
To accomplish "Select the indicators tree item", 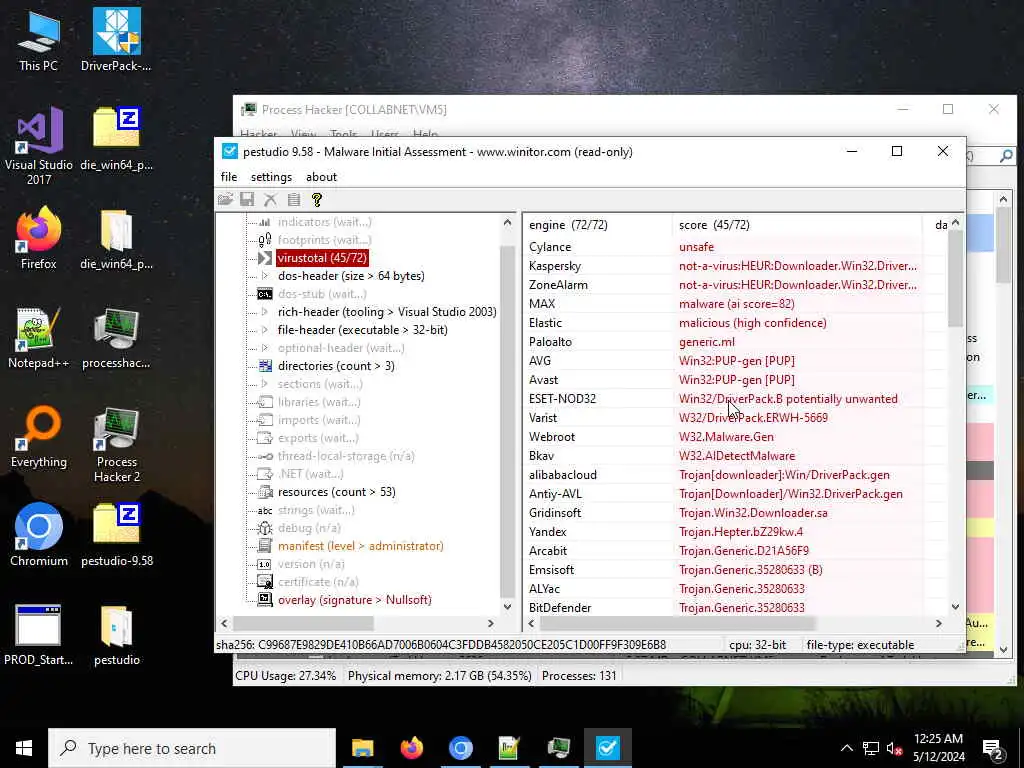I will [324, 222].
